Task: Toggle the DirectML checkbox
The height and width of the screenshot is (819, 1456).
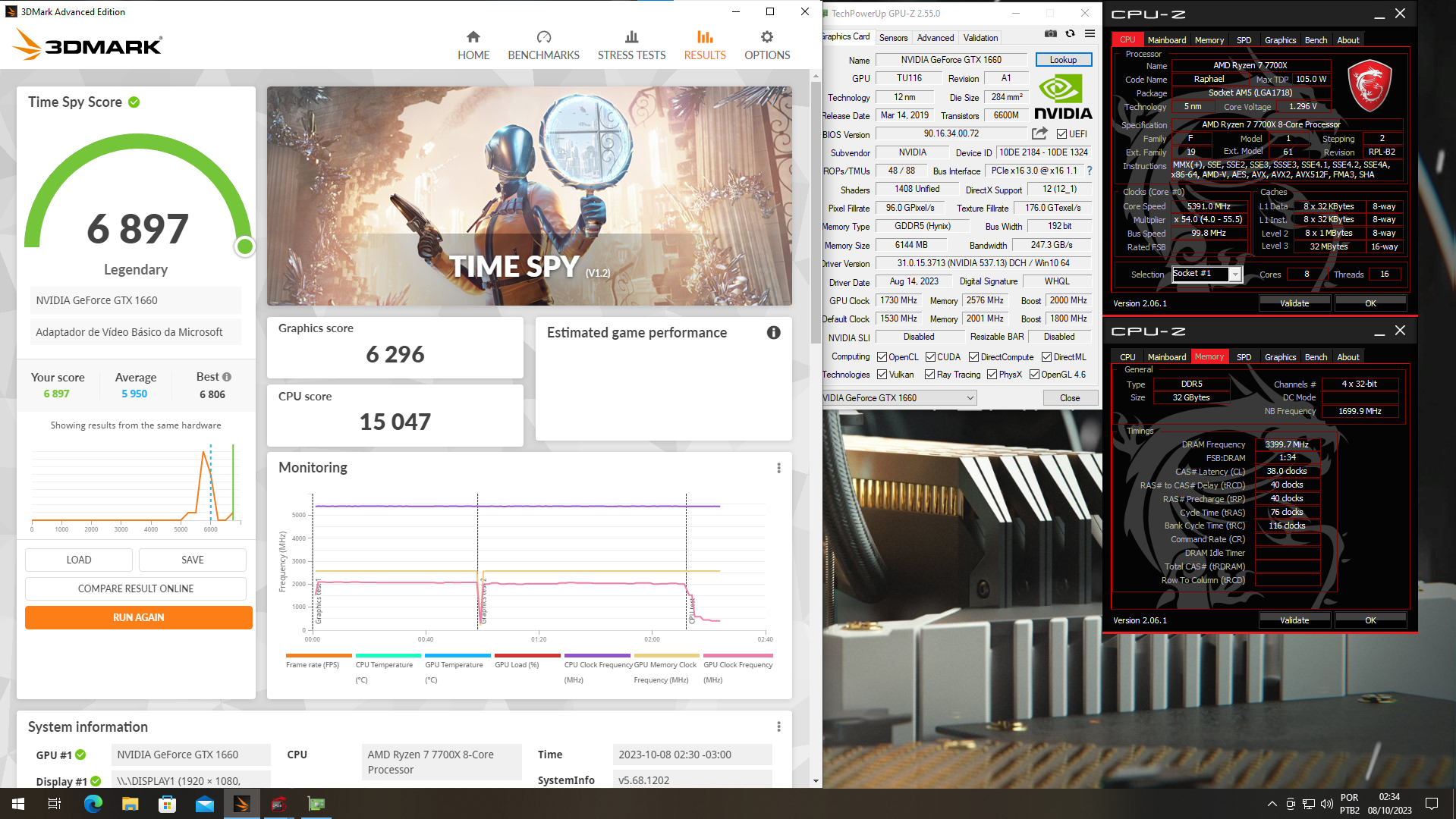Action: [x=1046, y=357]
